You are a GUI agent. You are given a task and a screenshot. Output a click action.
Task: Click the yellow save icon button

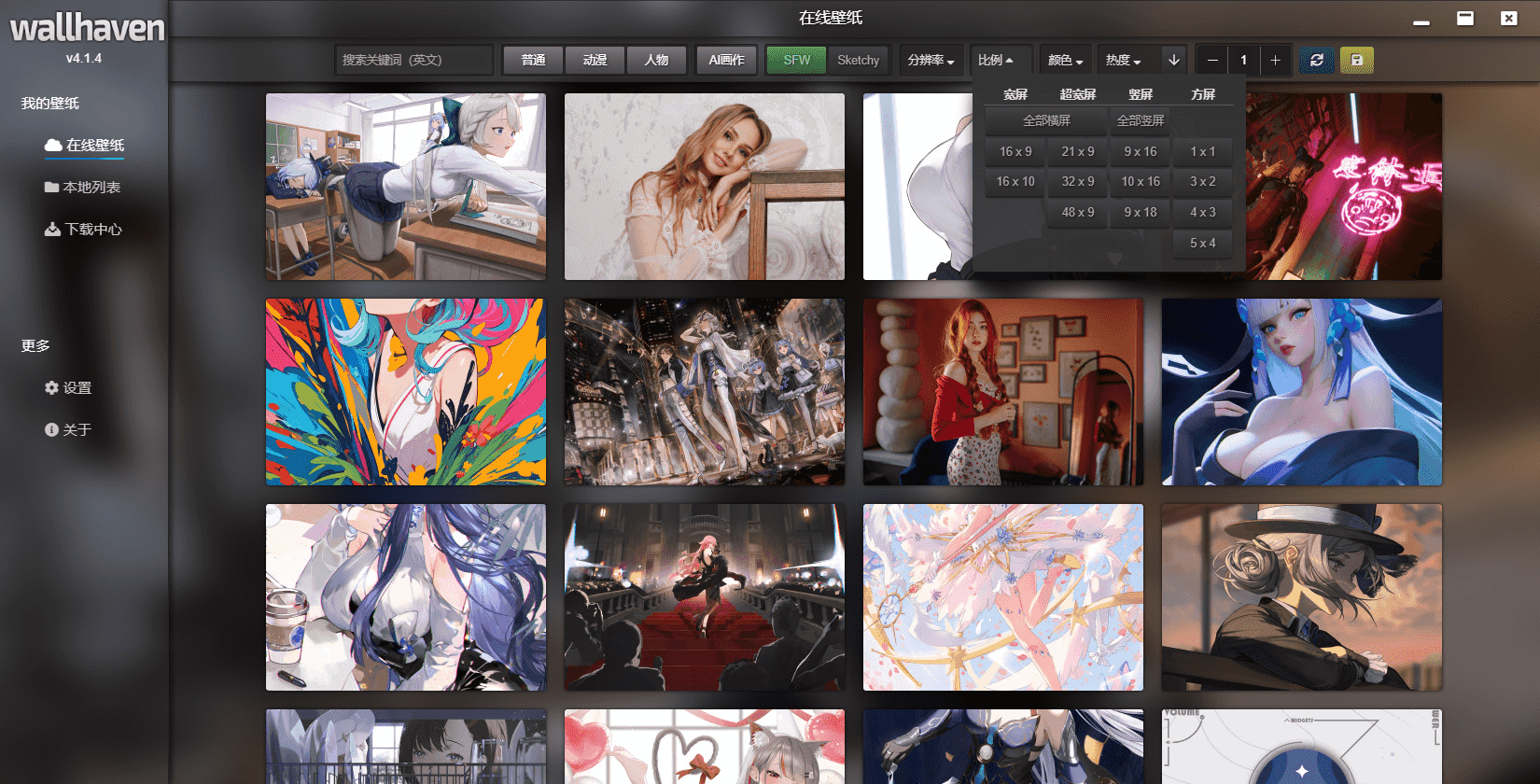(1357, 60)
